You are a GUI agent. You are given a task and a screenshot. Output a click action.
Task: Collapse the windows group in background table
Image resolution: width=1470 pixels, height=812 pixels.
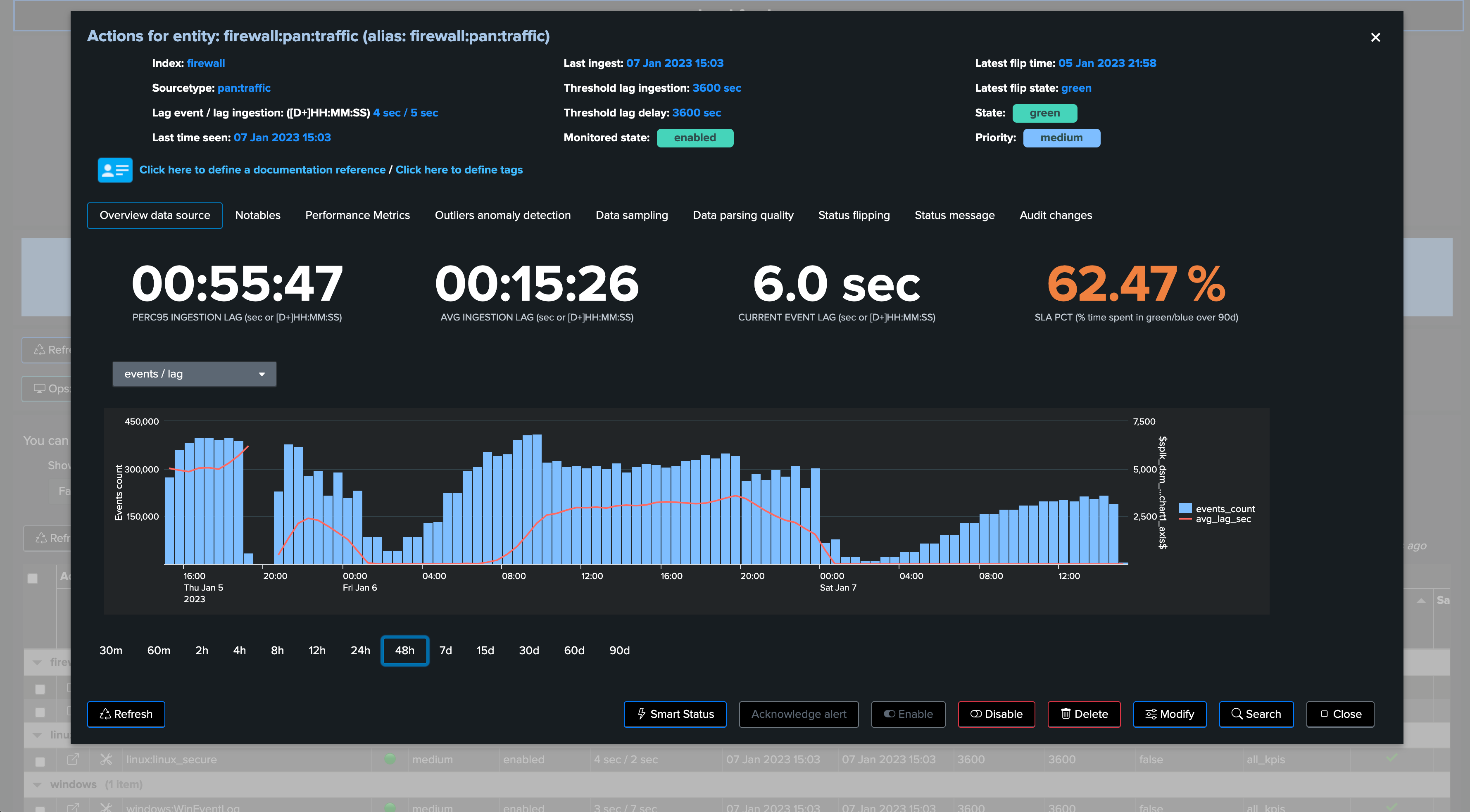(38, 785)
